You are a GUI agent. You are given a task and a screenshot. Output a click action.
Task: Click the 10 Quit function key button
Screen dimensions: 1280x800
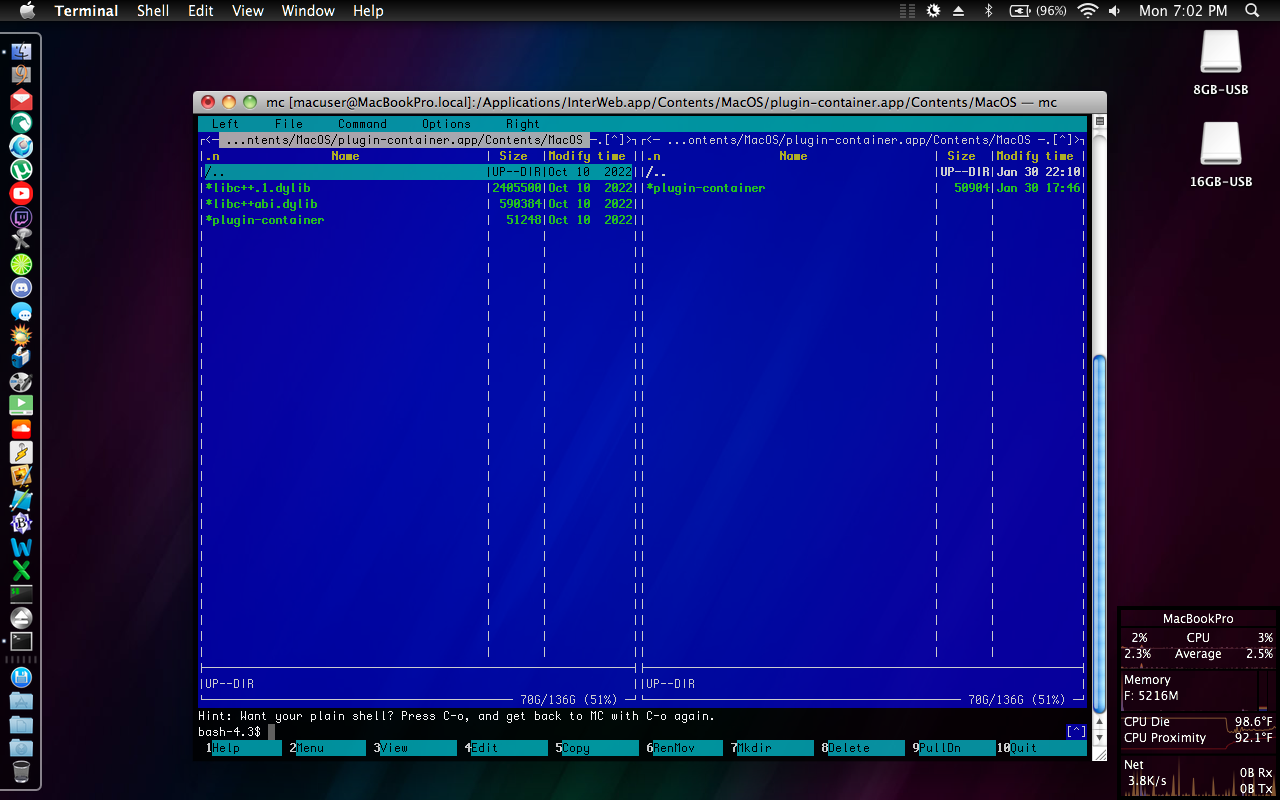(x=1042, y=748)
